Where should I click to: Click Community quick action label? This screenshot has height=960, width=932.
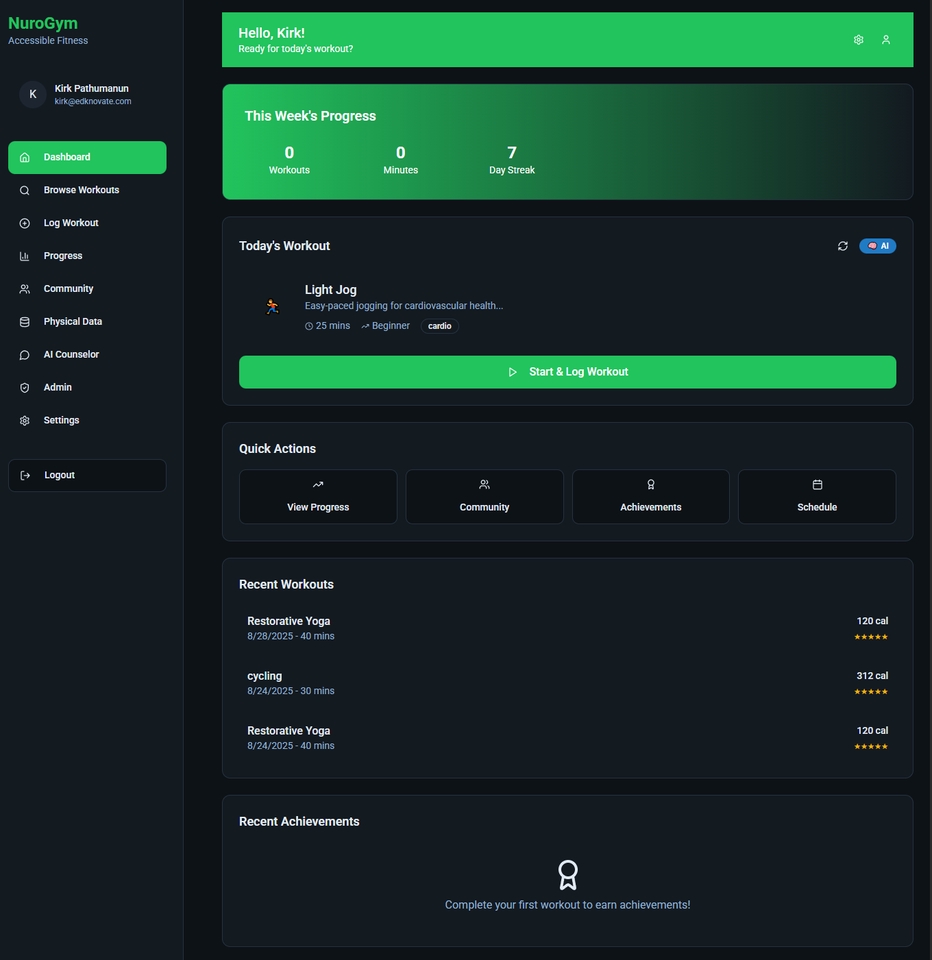pyautogui.click(x=484, y=508)
